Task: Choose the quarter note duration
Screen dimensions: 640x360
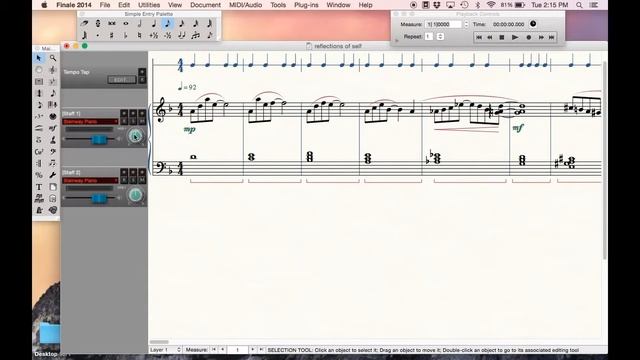Action: point(153,24)
